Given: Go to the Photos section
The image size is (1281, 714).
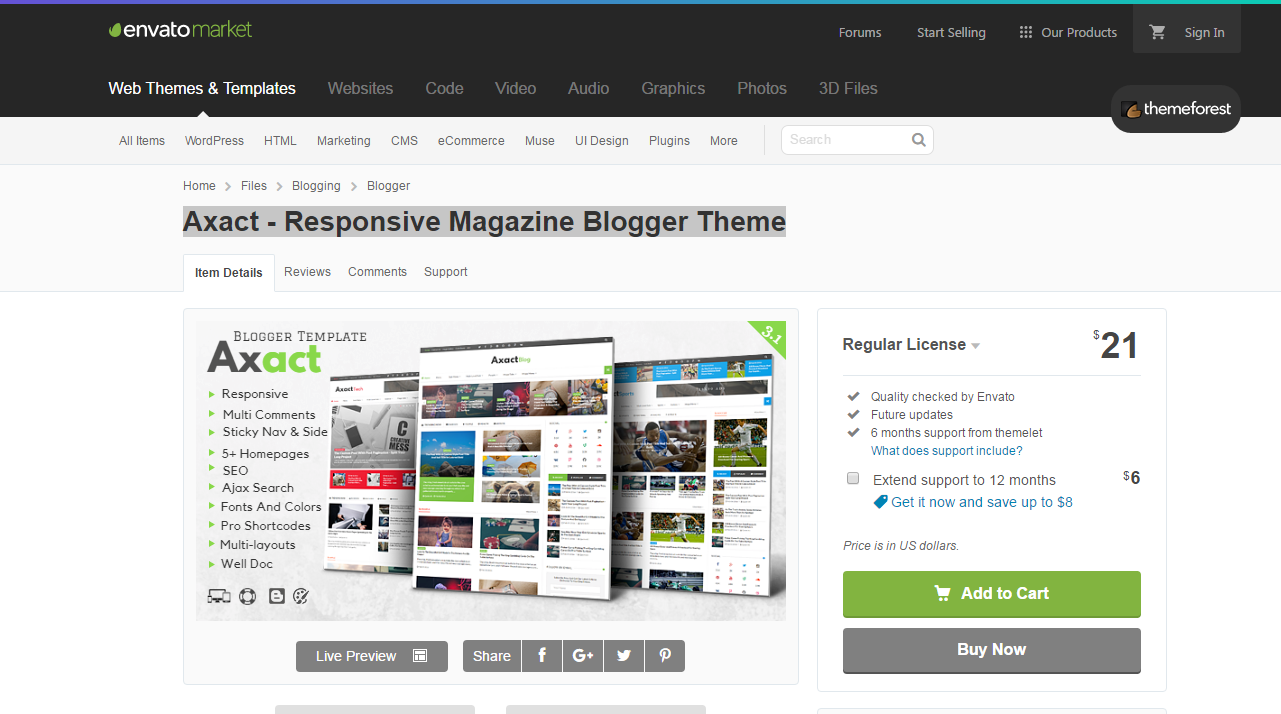Looking at the screenshot, I should (762, 88).
